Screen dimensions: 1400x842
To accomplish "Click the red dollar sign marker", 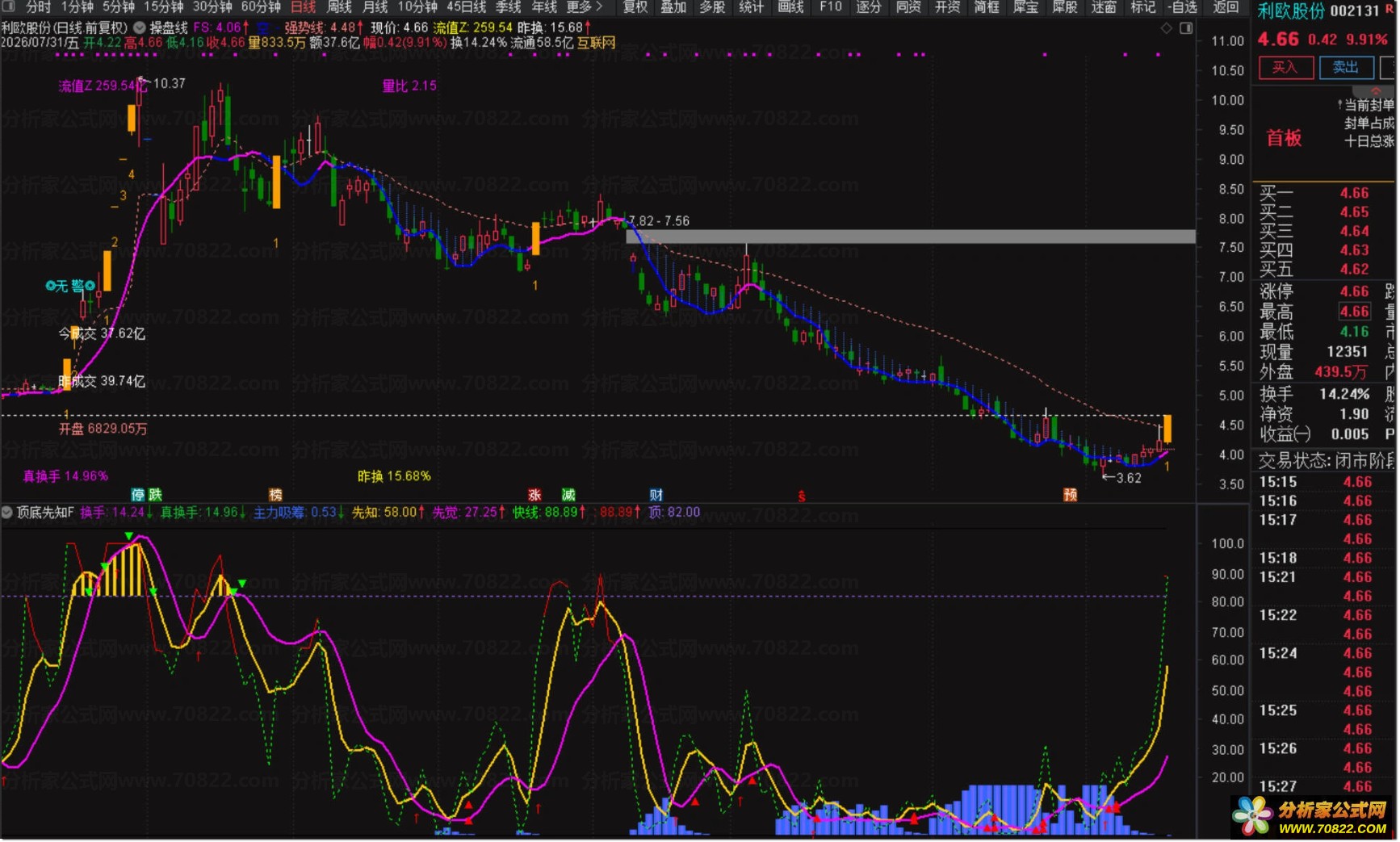I will click(x=802, y=496).
